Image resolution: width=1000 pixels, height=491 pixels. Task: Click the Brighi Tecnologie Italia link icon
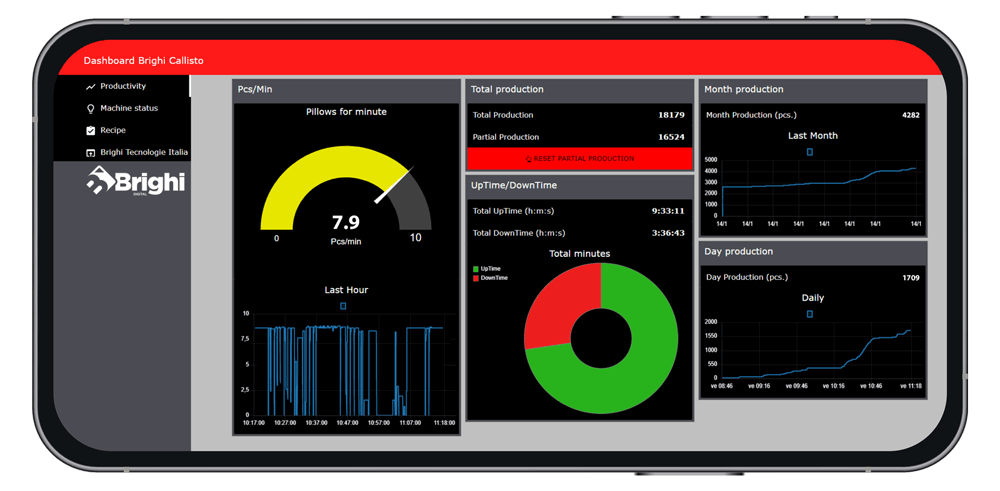tap(91, 153)
